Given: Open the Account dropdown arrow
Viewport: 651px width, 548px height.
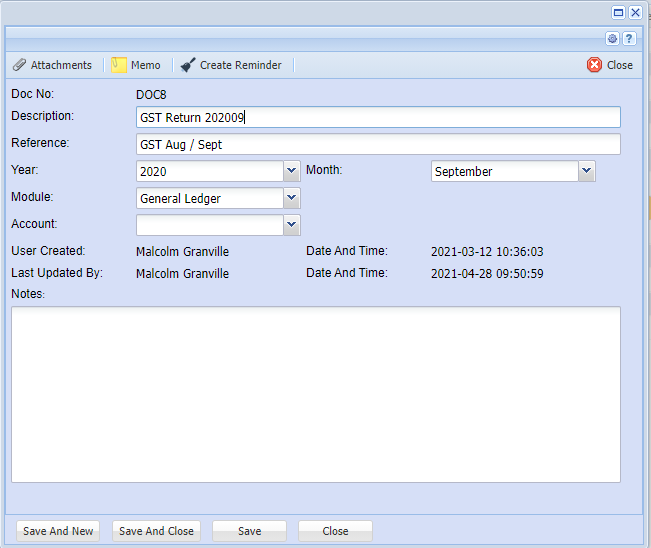Looking at the screenshot, I should (x=291, y=225).
